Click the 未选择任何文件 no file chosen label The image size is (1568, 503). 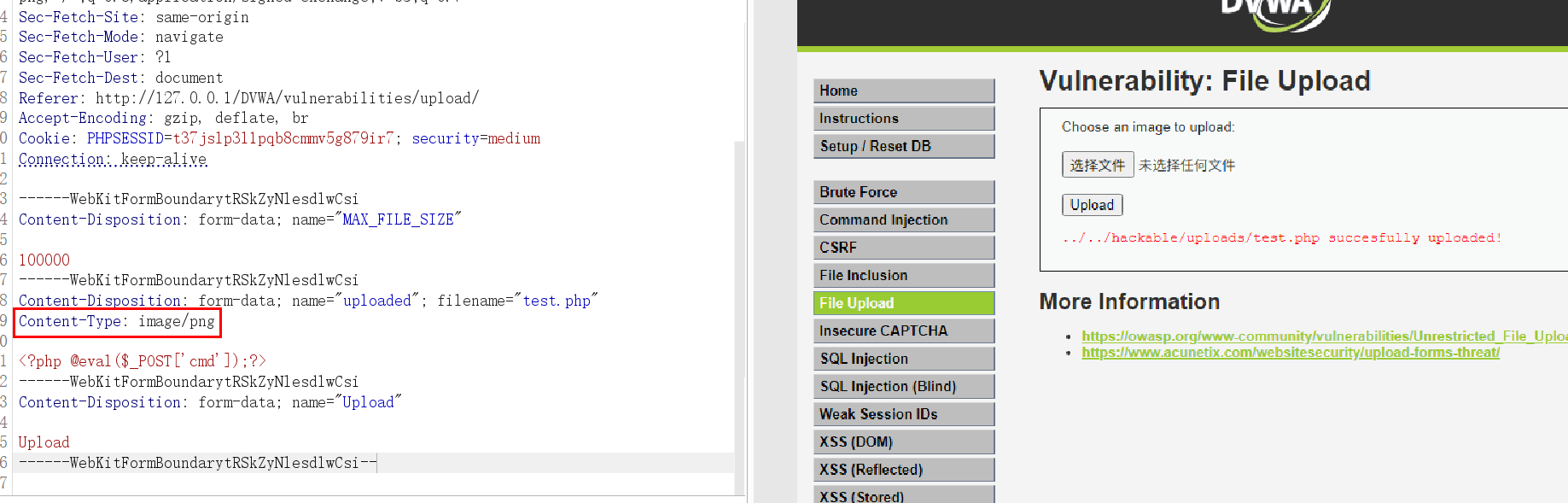[x=1186, y=166]
